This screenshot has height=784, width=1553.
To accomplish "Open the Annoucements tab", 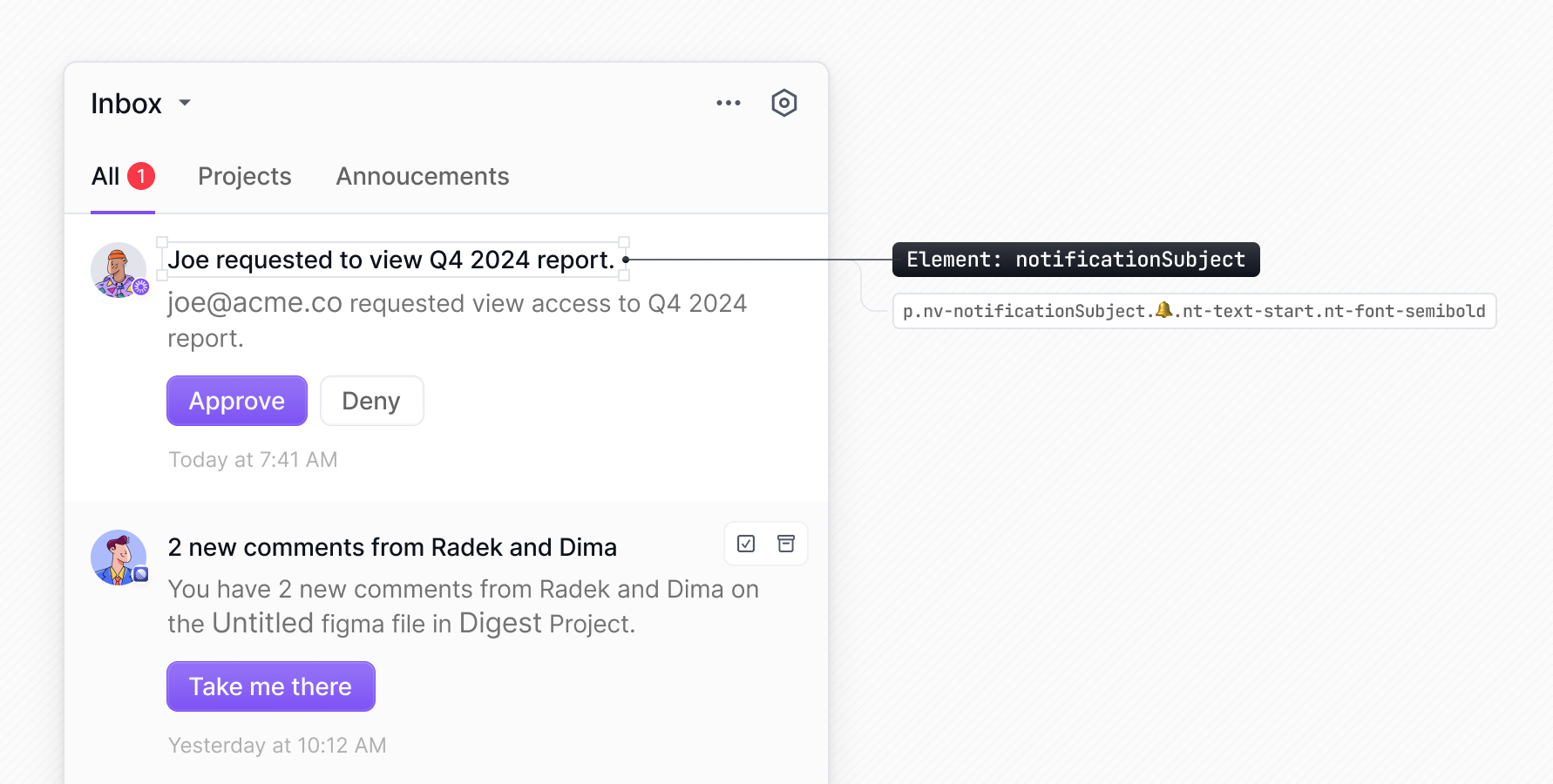I will [422, 176].
